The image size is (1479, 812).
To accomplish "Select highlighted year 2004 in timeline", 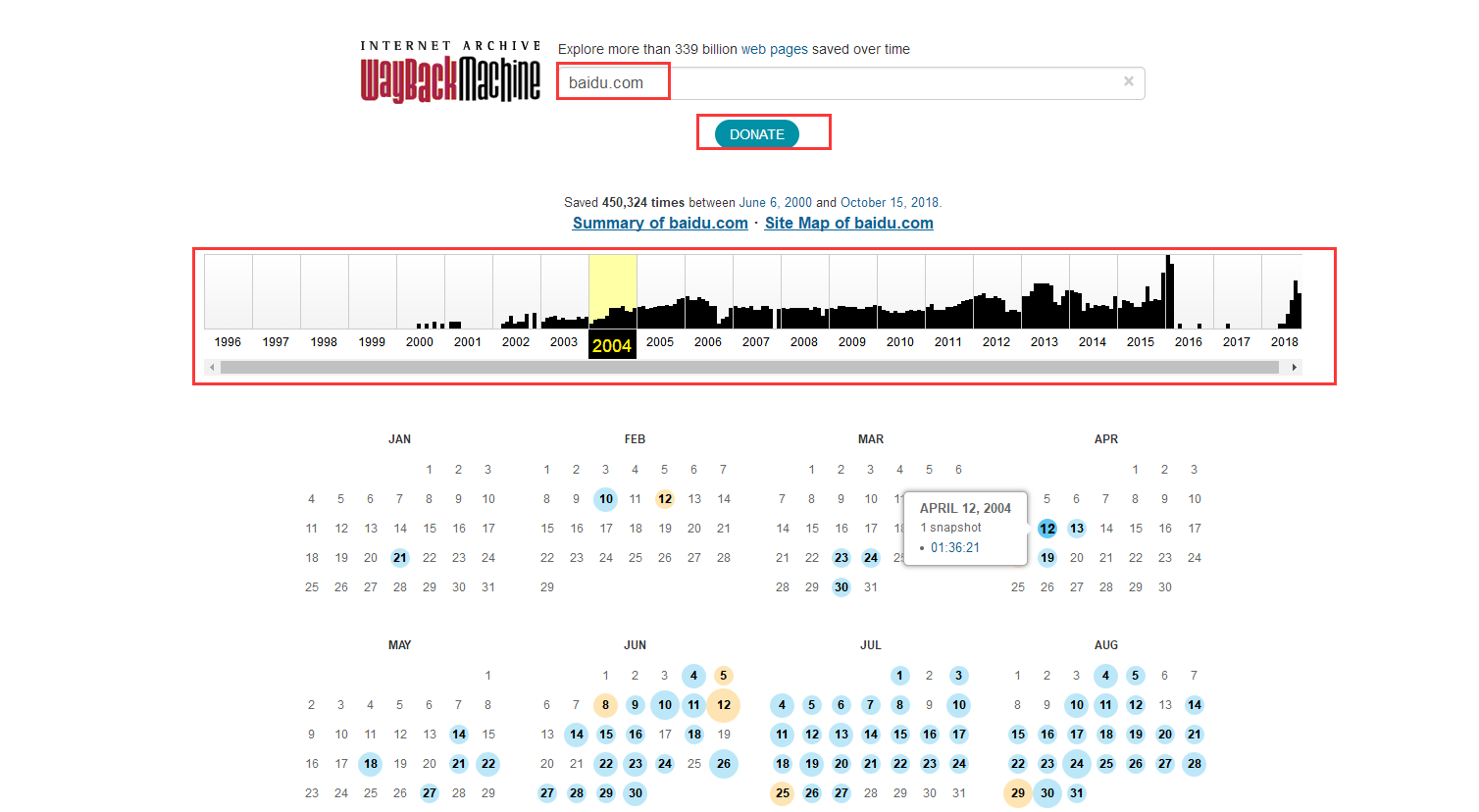I will click(x=612, y=345).
